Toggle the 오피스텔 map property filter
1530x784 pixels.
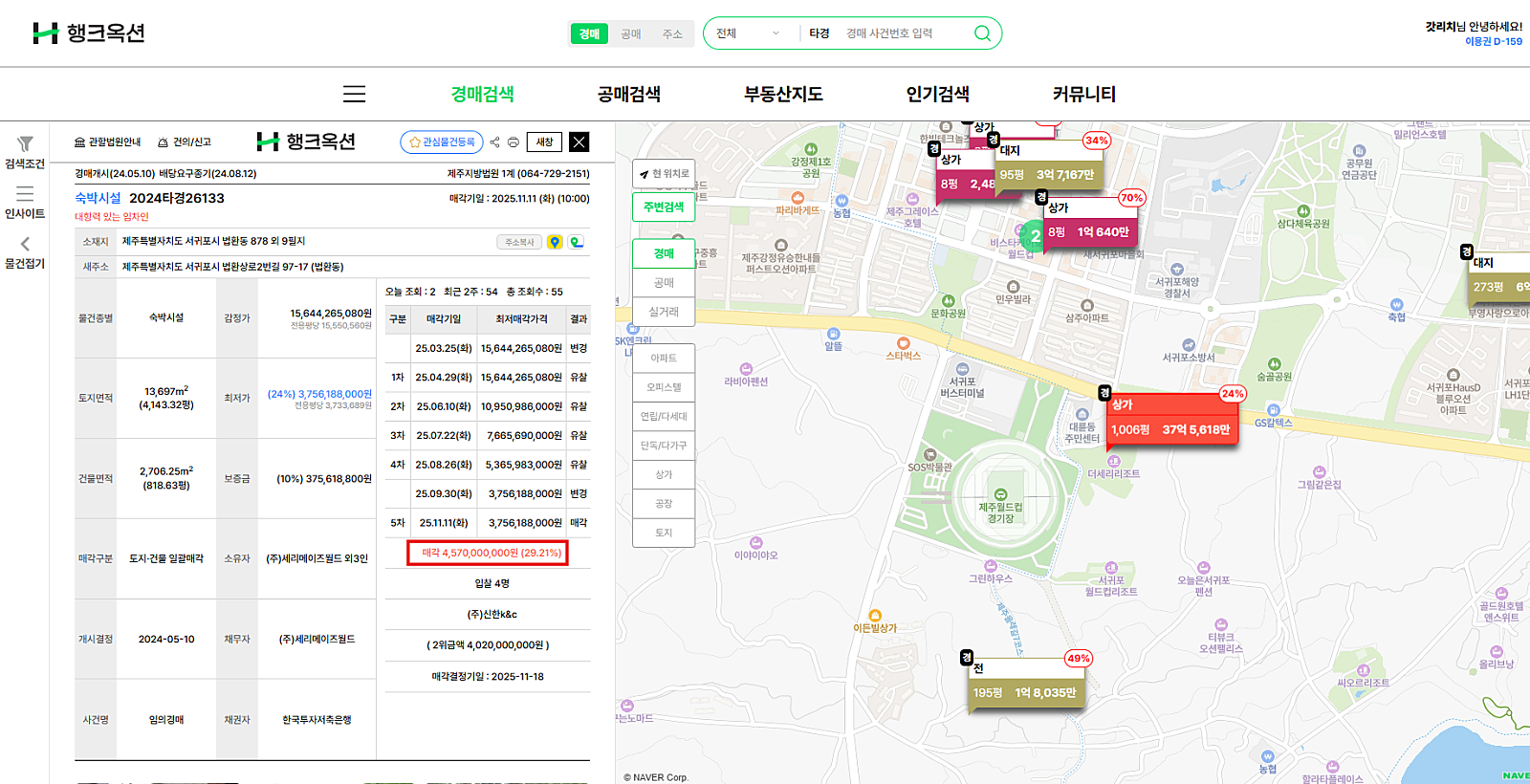664,387
